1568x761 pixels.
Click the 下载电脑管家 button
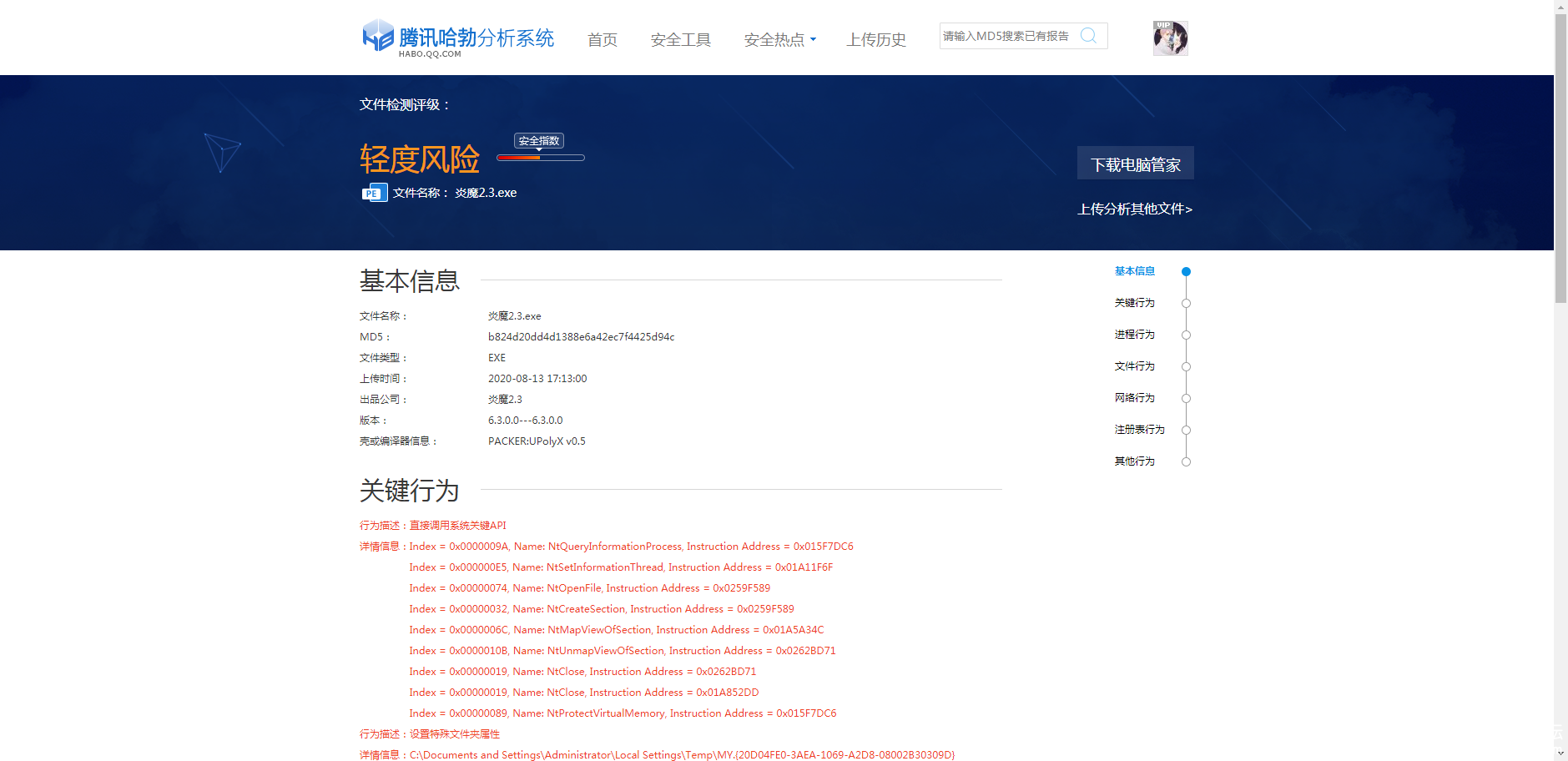pos(1135,164)
